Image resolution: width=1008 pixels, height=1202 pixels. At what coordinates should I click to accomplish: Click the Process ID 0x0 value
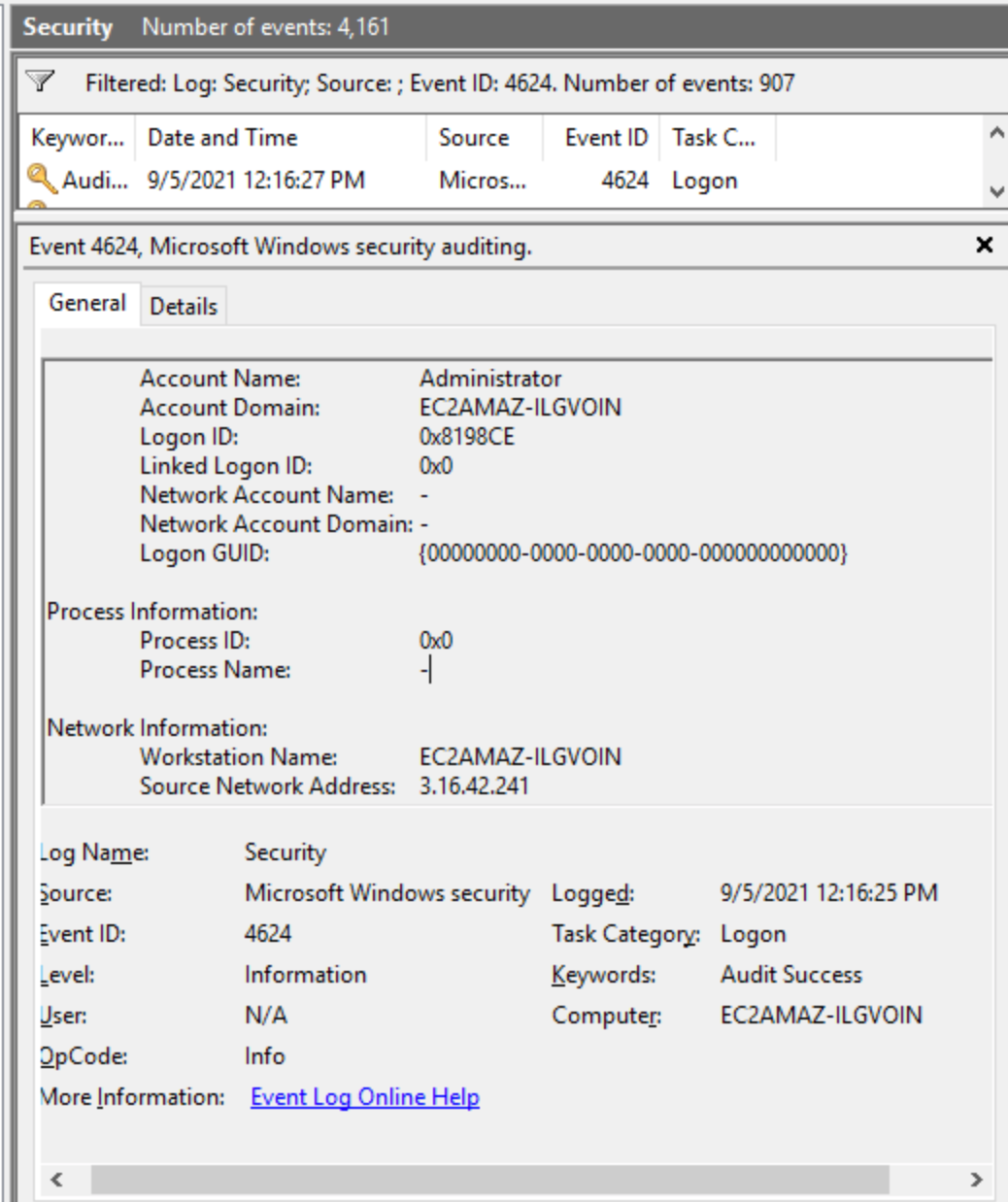click(436, 641)
